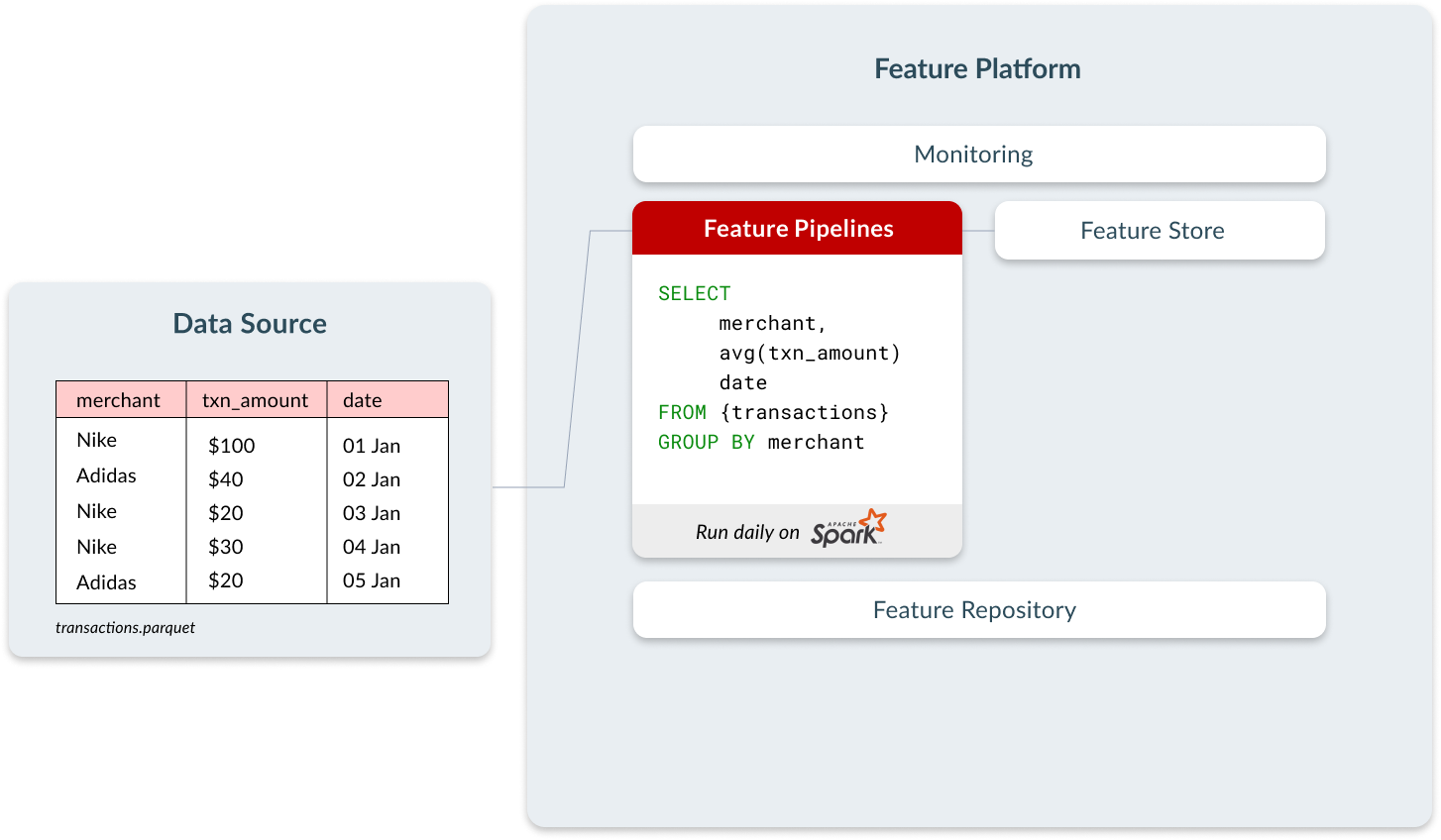Screen dimensions: 1441x840
Task: Click the GROUP BY keyword
Action: point(707,442)
